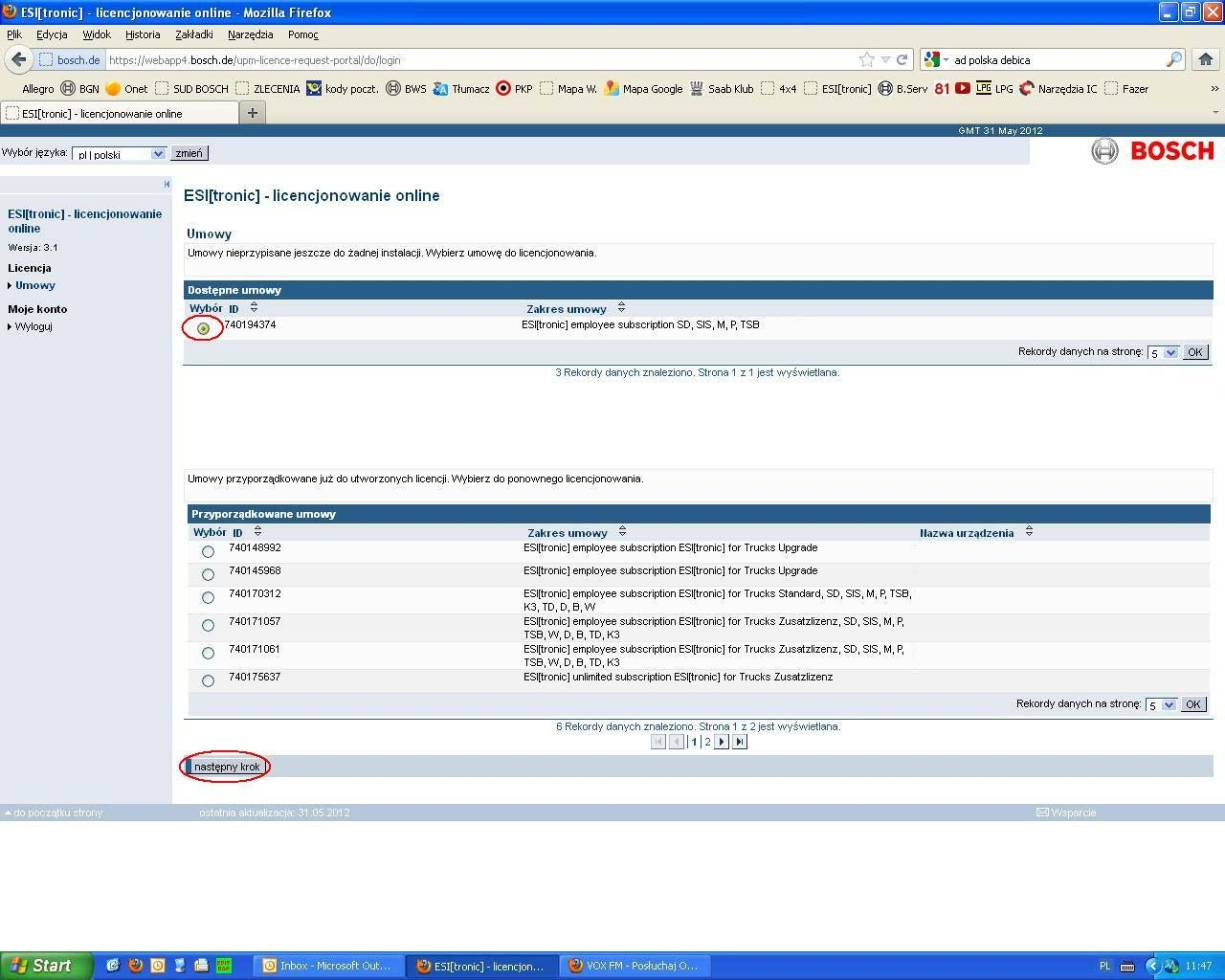Open the address bar history dropdown arrow

tap(885, 59)
